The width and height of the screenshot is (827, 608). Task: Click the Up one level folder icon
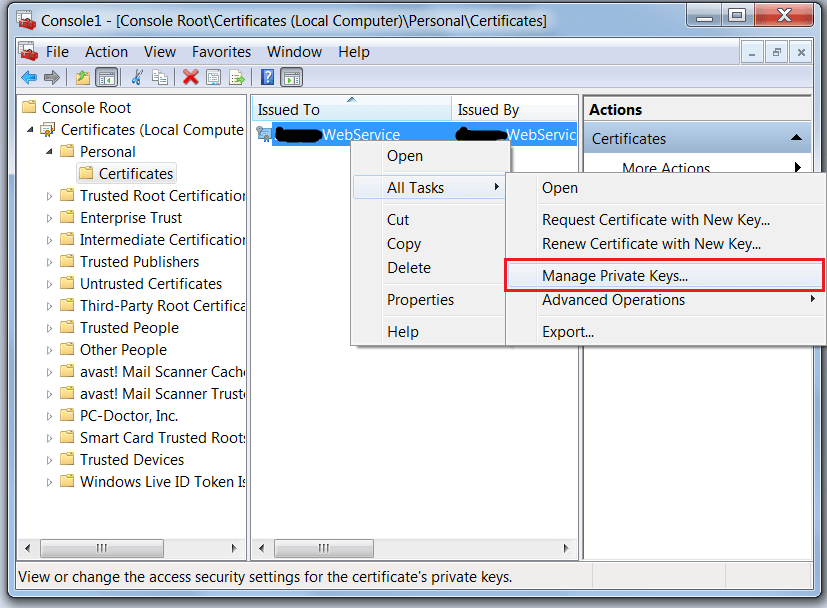[83, 78]
